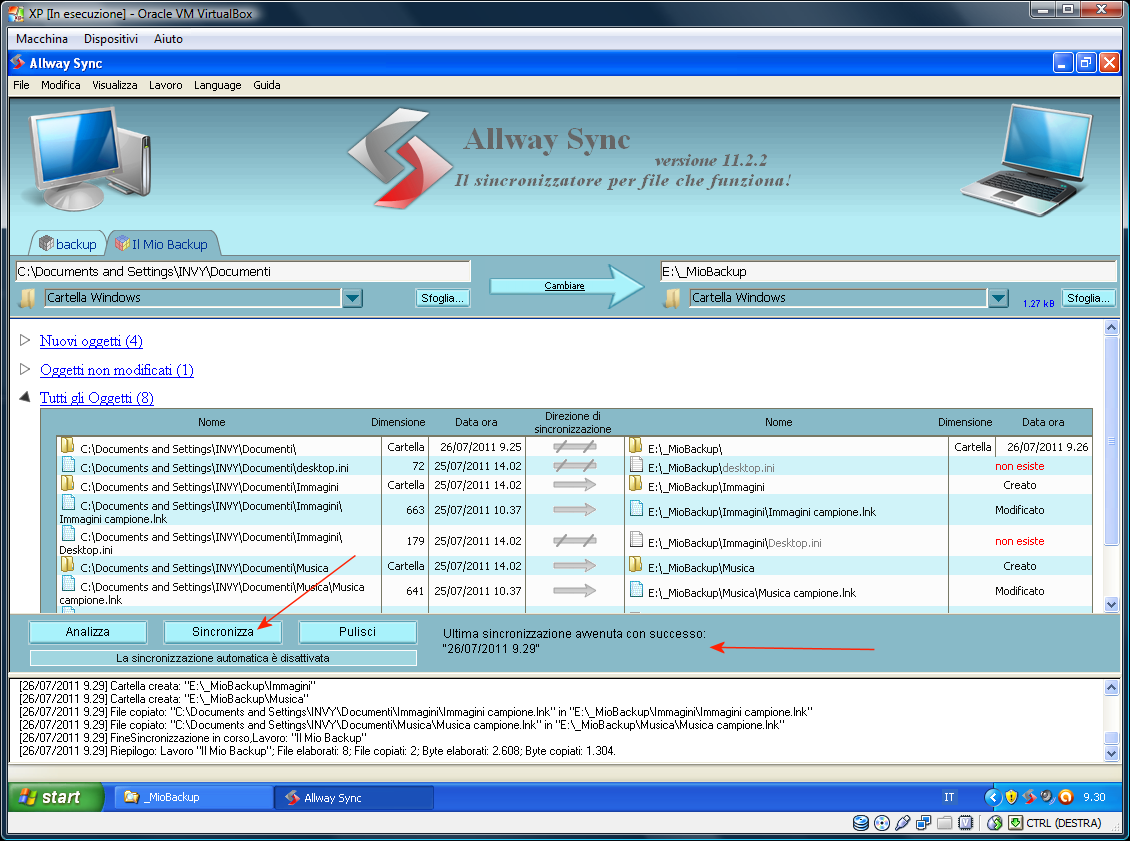Click the crossed-out direction arrow in the 179-byte file row

(574, 541)
